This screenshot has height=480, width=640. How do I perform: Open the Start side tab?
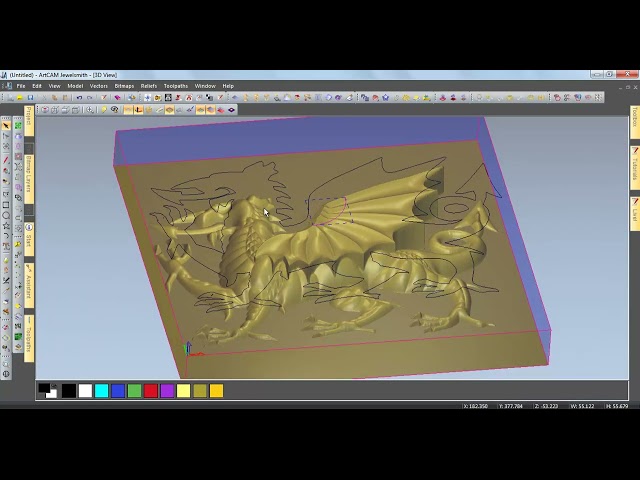coord(29,238)
